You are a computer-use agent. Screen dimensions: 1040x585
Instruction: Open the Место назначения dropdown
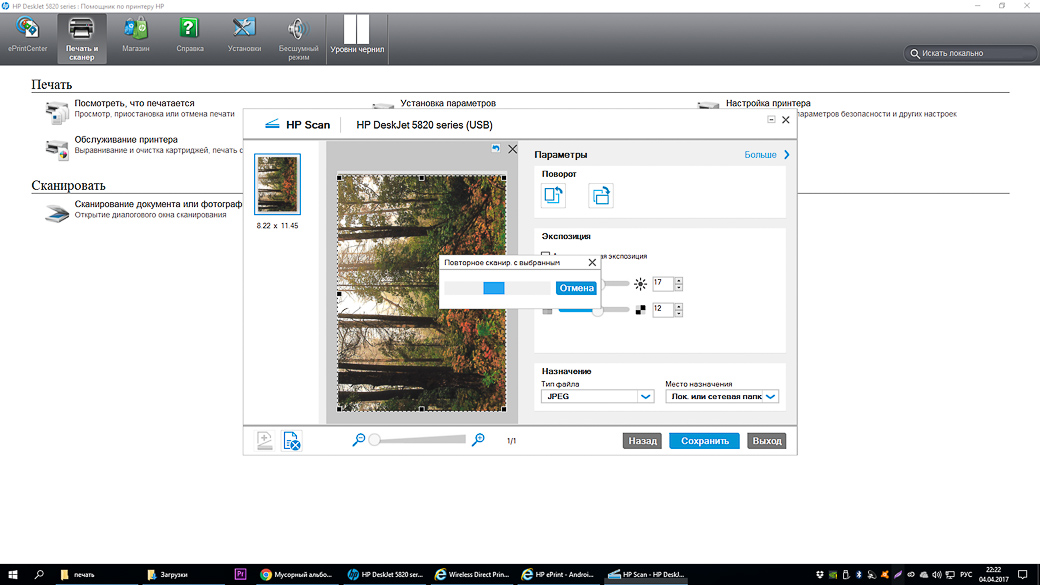click(x=722, y=397)
